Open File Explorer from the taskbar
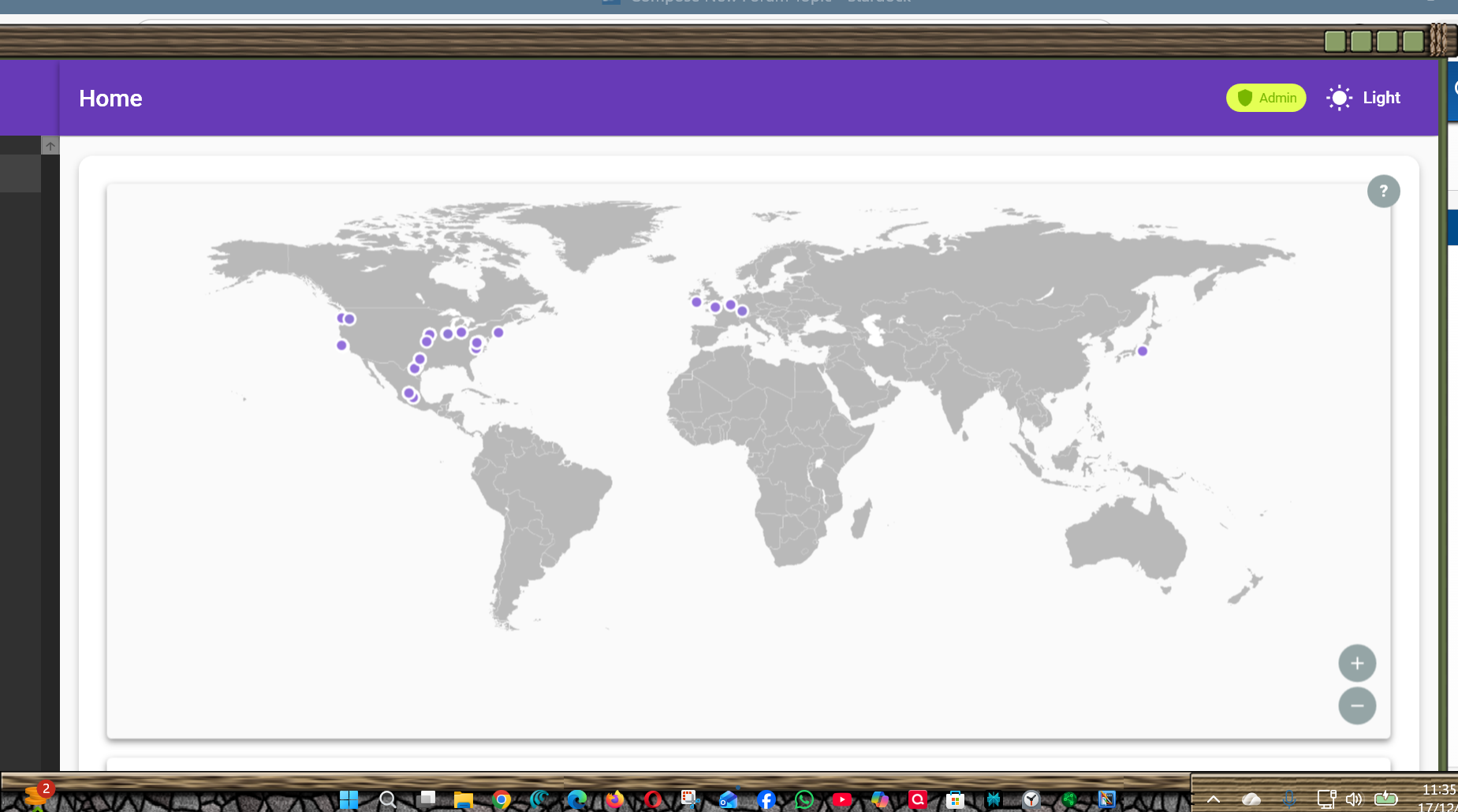This screenshot has height=812, width=1458. (x=463, y=799)
